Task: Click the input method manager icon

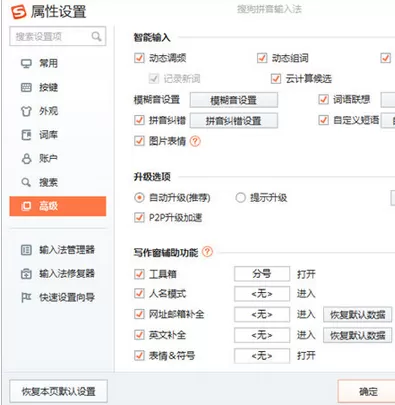Action: [26, 250]
